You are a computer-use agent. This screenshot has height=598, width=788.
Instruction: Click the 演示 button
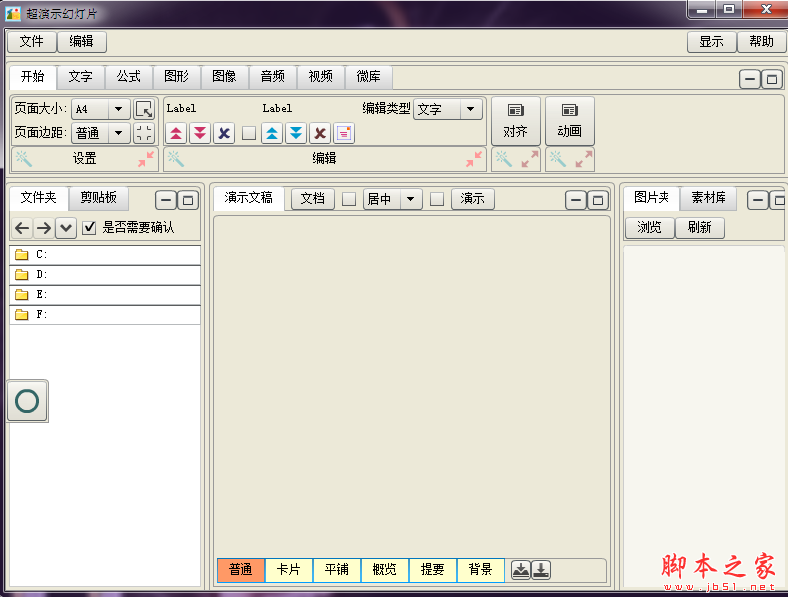coord(473,199)
